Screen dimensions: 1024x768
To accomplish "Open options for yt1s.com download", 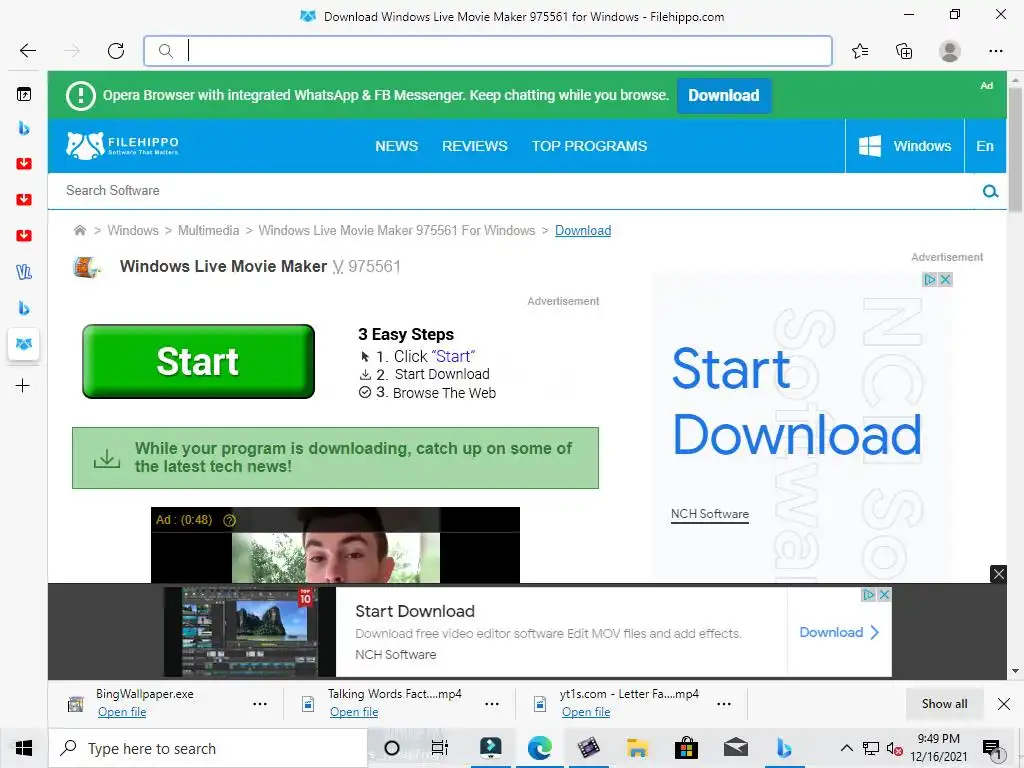I will coord(724,704).
